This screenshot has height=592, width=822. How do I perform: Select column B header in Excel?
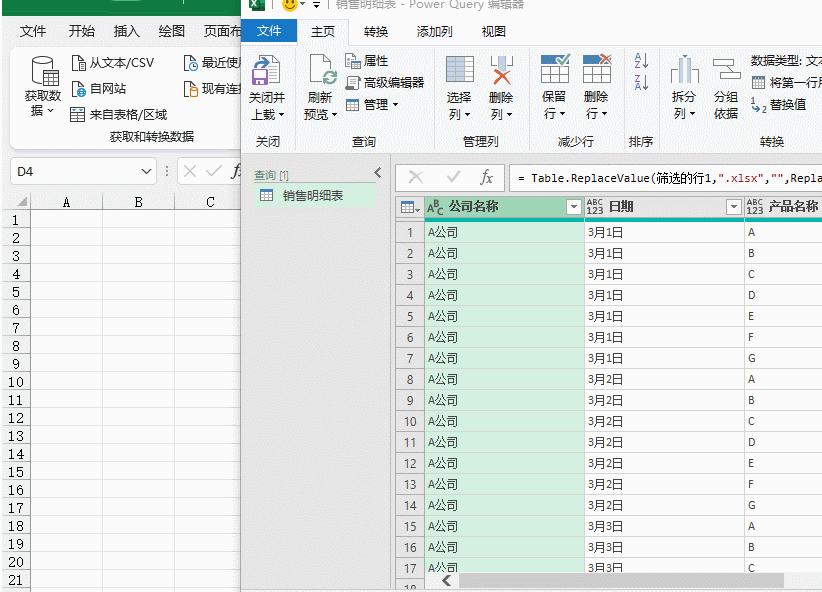tap(138, 202)
